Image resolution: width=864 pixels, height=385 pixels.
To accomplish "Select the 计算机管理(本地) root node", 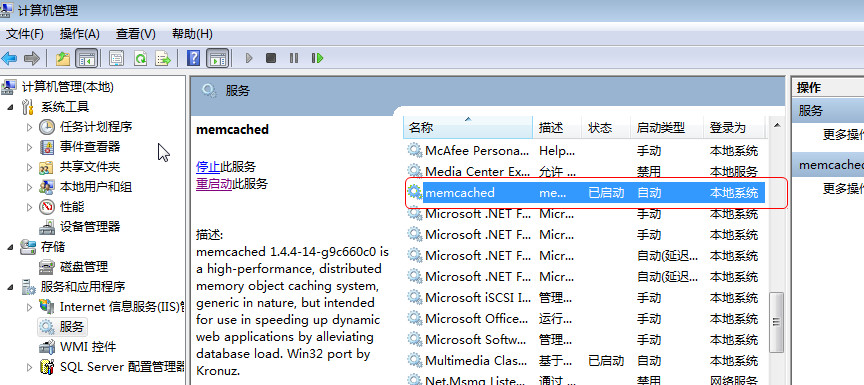I will 67,86.
